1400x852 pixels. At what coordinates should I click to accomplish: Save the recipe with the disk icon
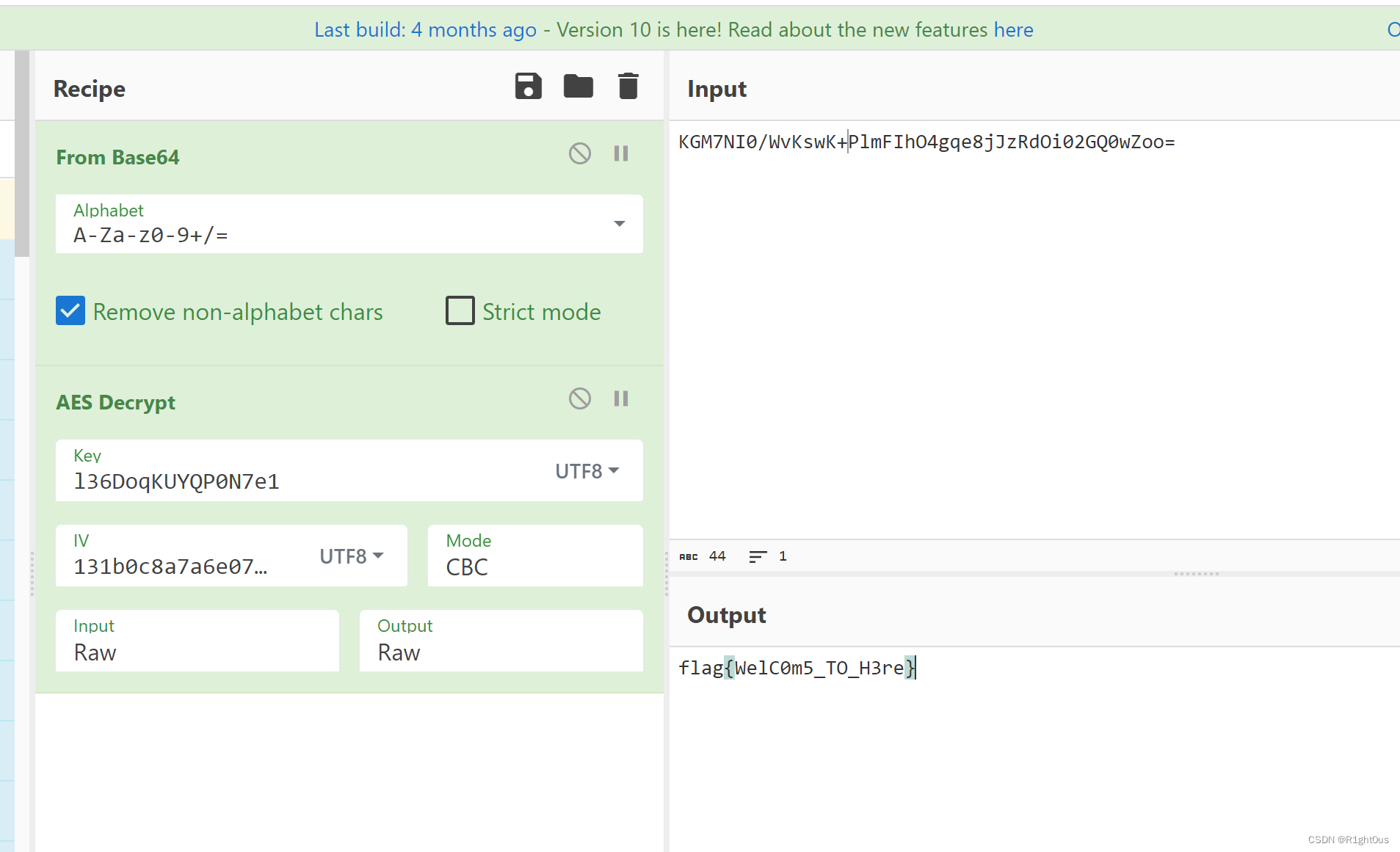tap(528, 87)
